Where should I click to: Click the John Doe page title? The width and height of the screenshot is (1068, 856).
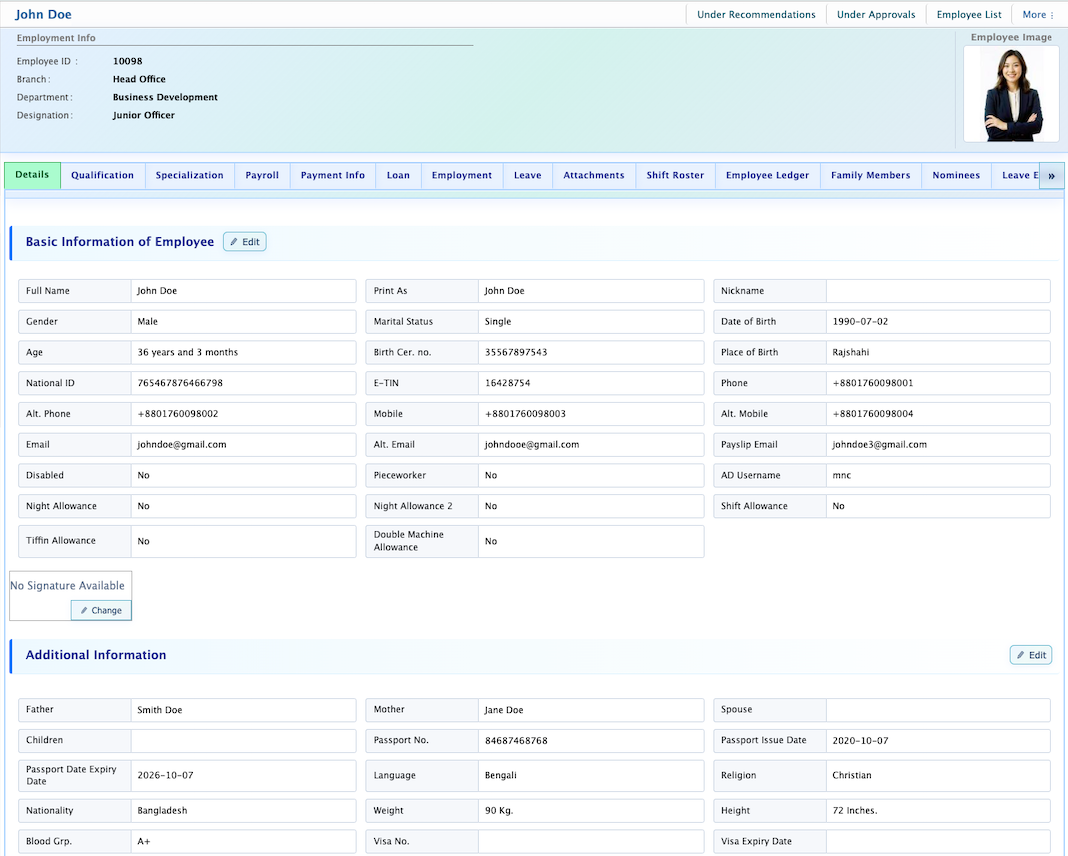[43, 14]
